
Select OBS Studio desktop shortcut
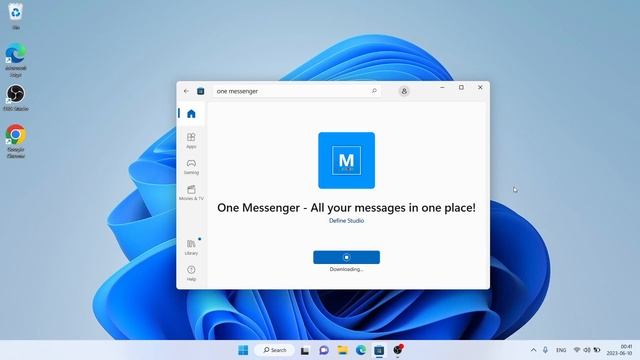click(16, 98)
